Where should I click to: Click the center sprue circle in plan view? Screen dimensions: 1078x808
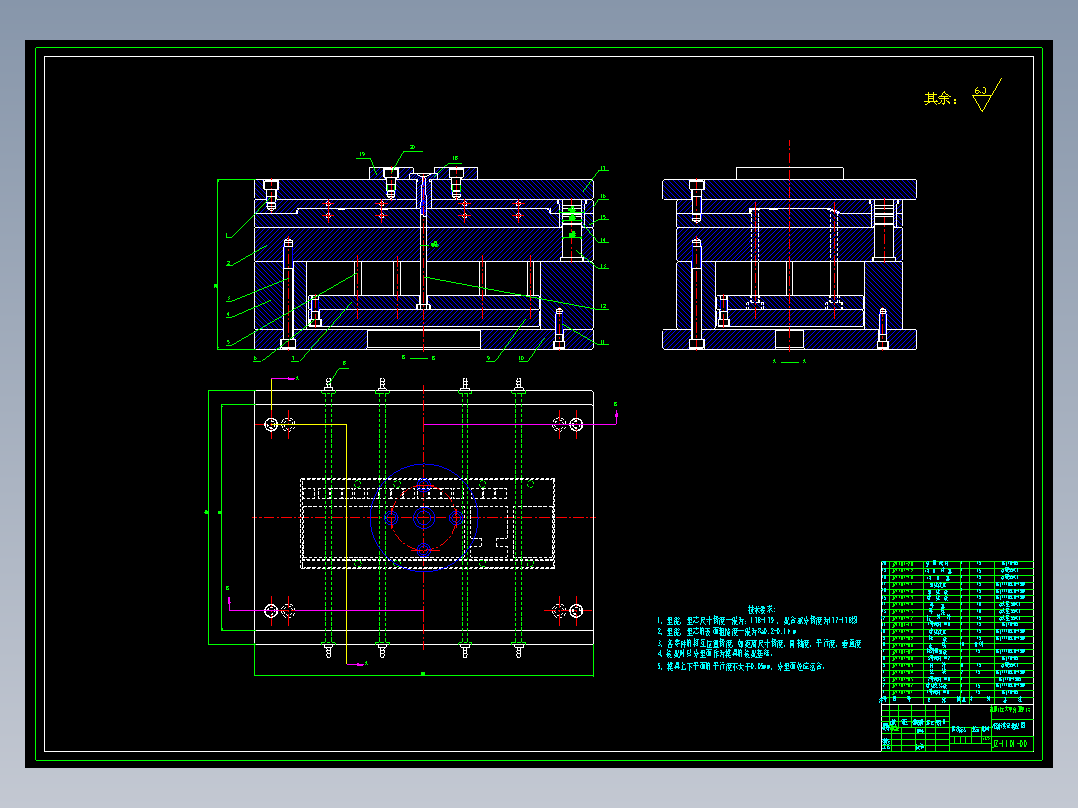coord(424,517)
